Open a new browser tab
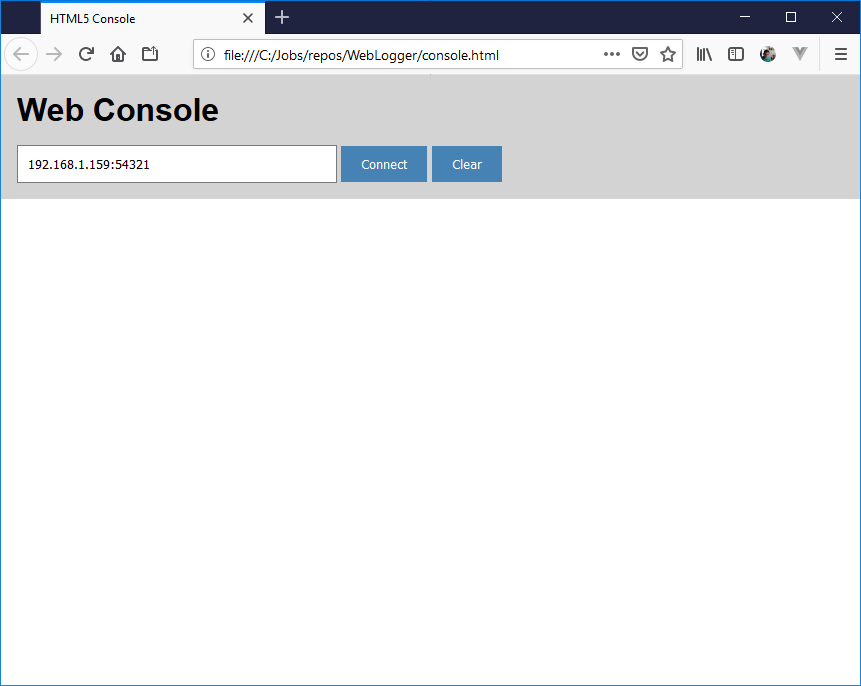The height and width of the screenshot is (686, 861). click(x=282, y=18)
